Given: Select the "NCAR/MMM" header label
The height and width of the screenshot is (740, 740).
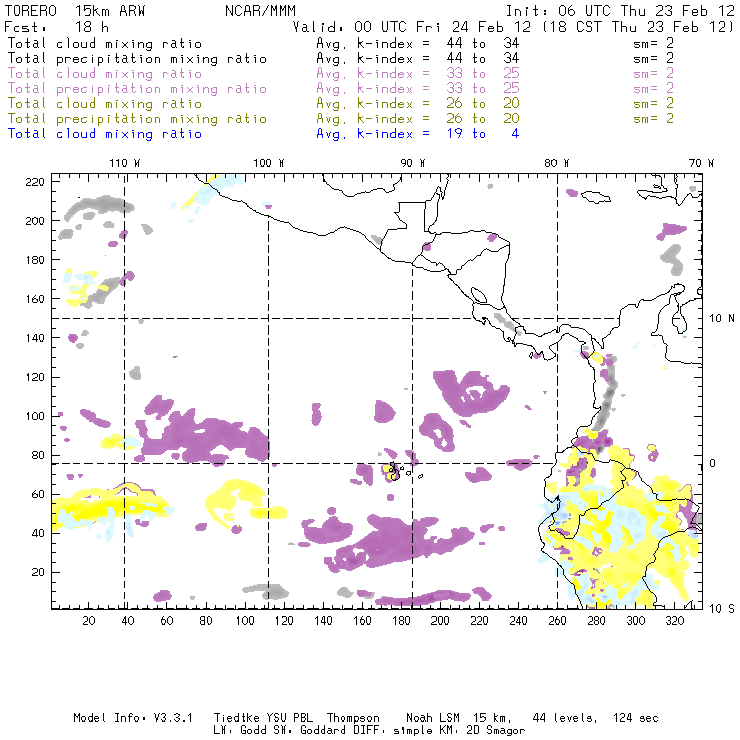Looking at the screenshot, I should 260,11.
